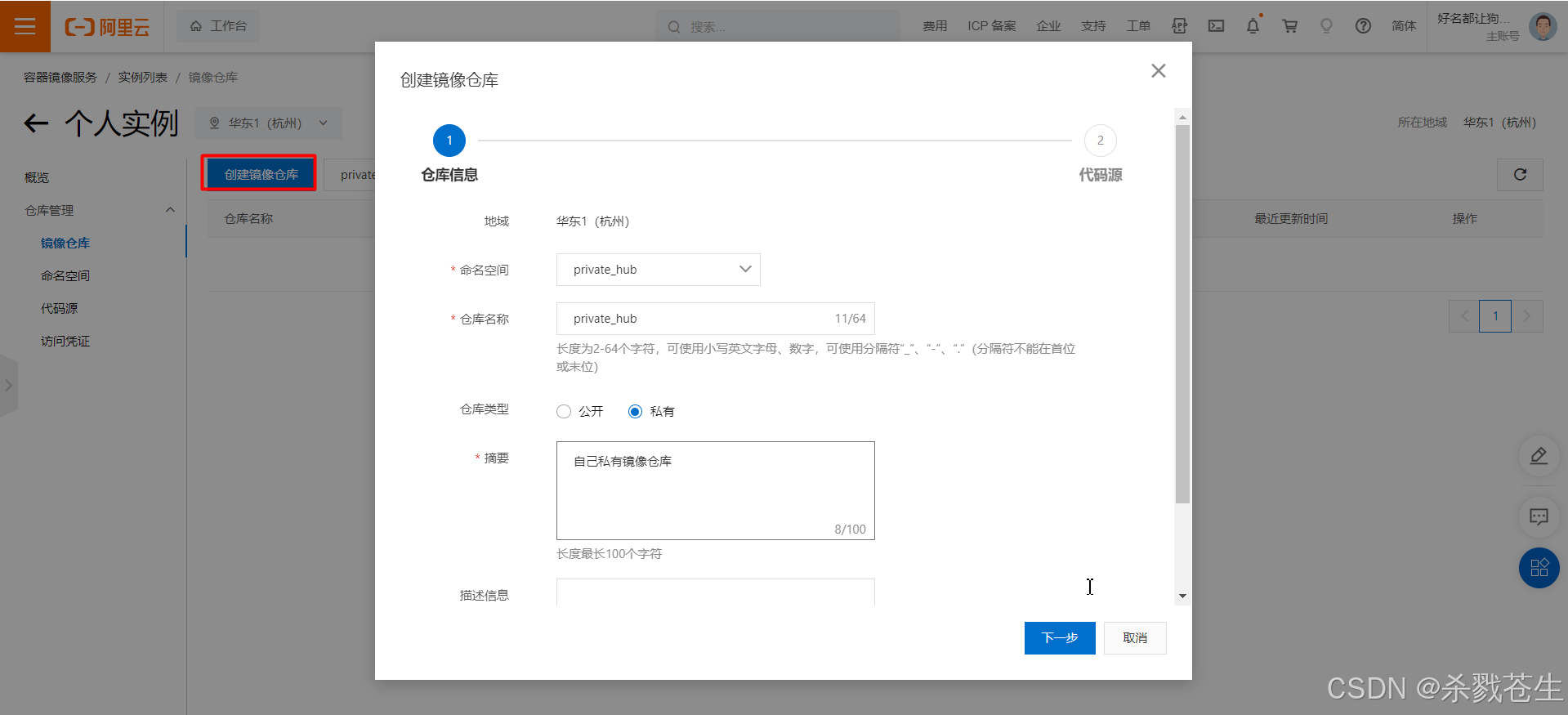This screenshot has width=1568, height=715.
Task: Open the 工作台 workbench home
Action: point(218,26)
